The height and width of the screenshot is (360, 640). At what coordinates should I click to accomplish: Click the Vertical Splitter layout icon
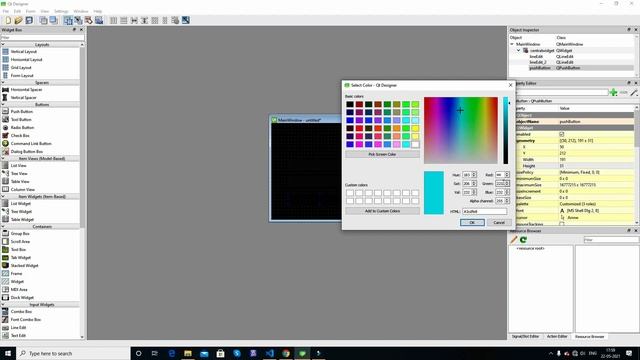coord(144,20)
